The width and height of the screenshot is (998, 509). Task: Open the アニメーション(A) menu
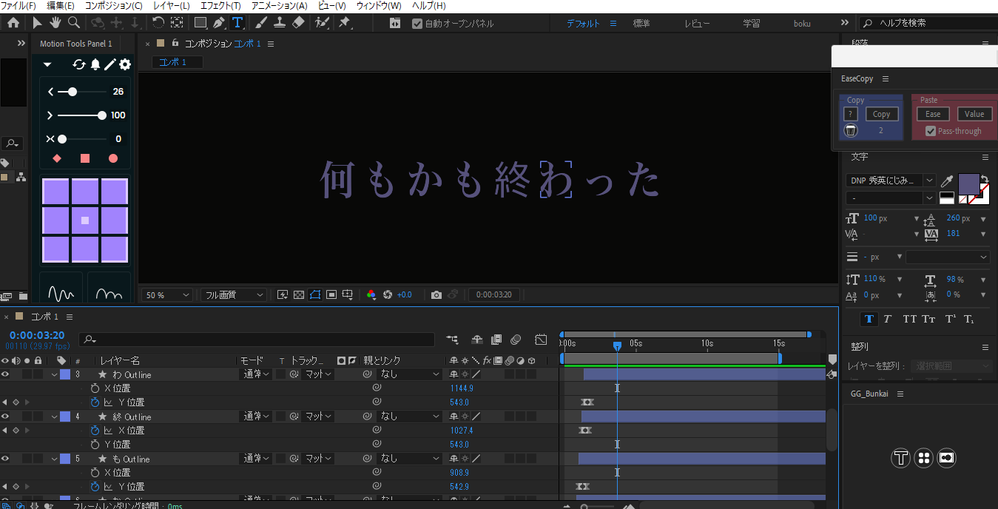(279, 6)
